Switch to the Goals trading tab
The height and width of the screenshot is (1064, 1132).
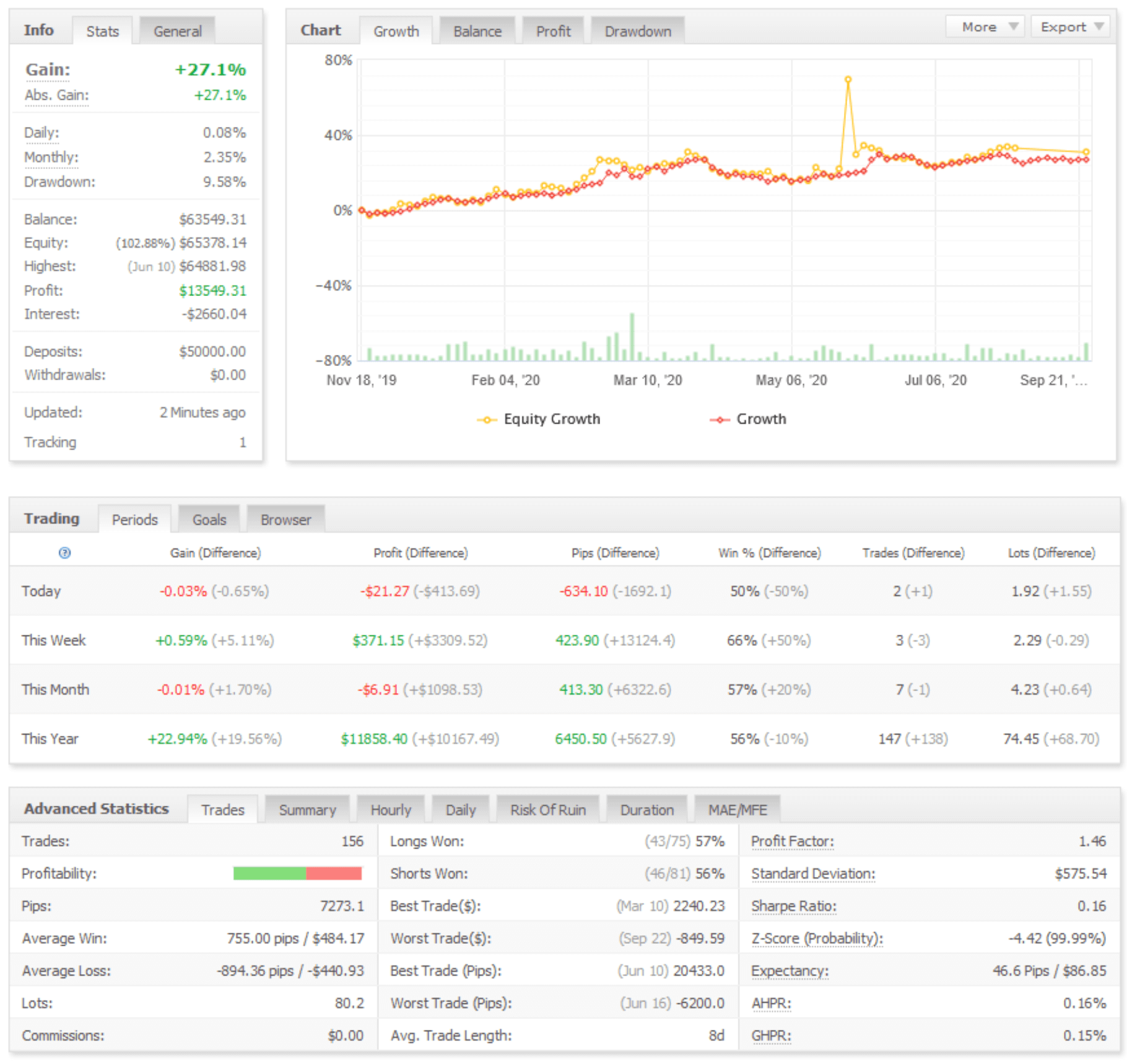point(209,520)
